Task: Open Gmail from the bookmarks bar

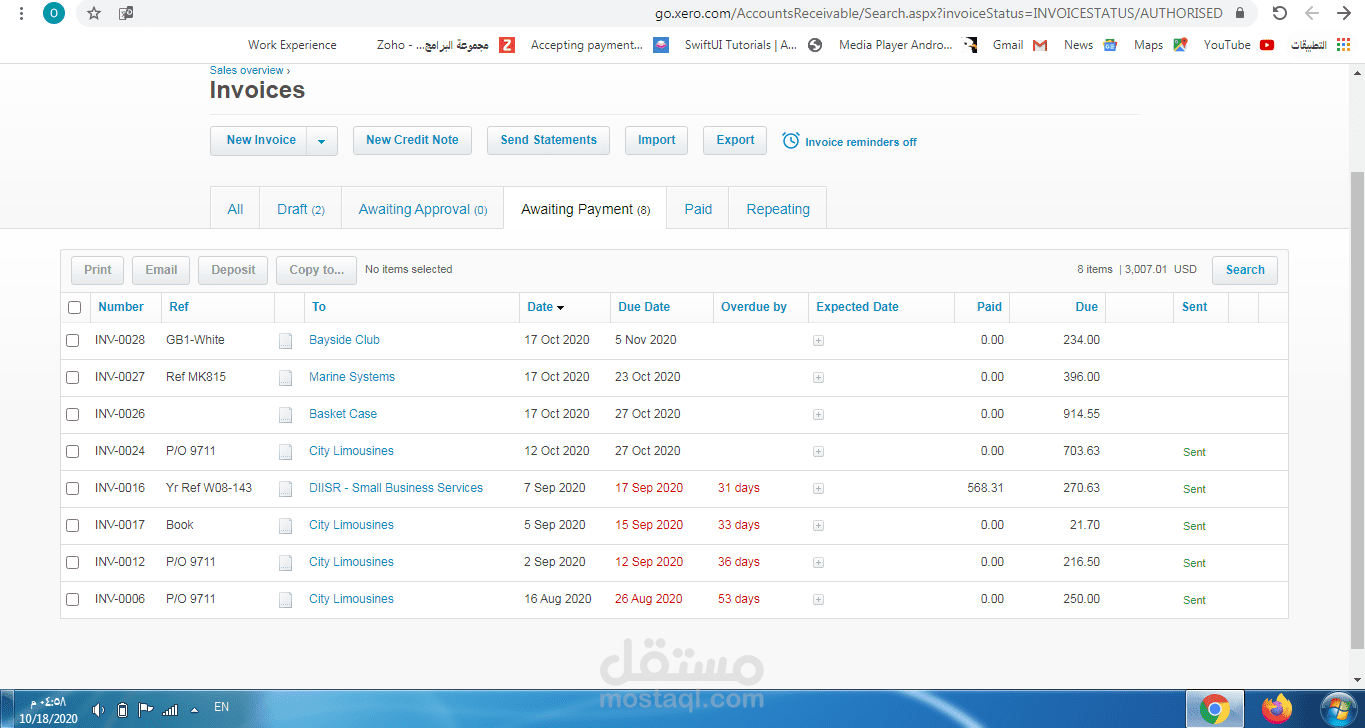Action: pos(1015,44)
